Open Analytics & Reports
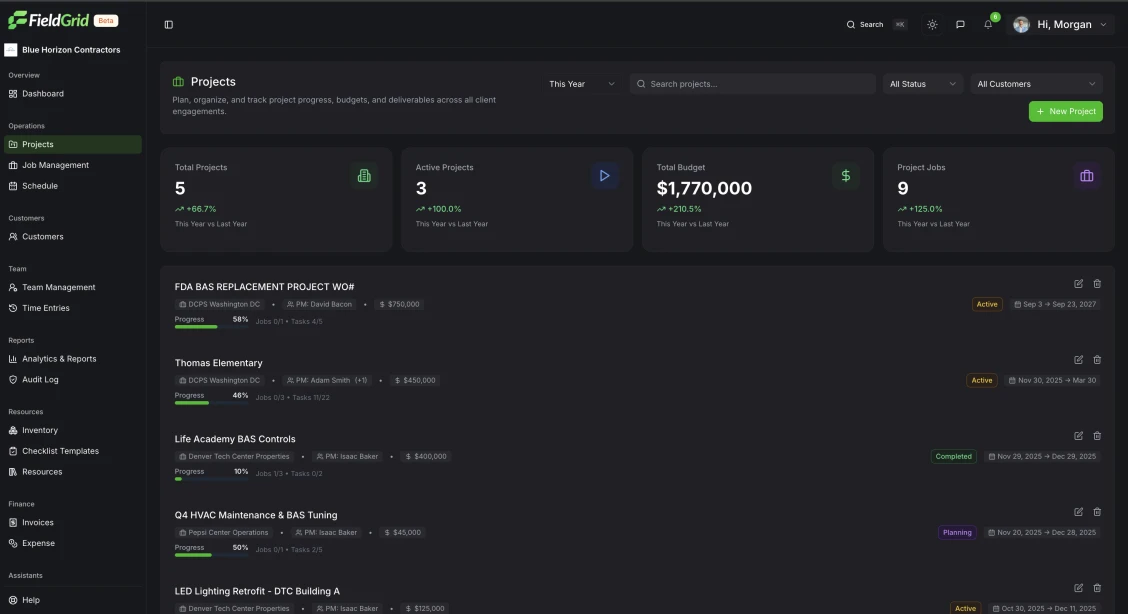The height and width of the screenshot is (614, 1128). point(72,359)
